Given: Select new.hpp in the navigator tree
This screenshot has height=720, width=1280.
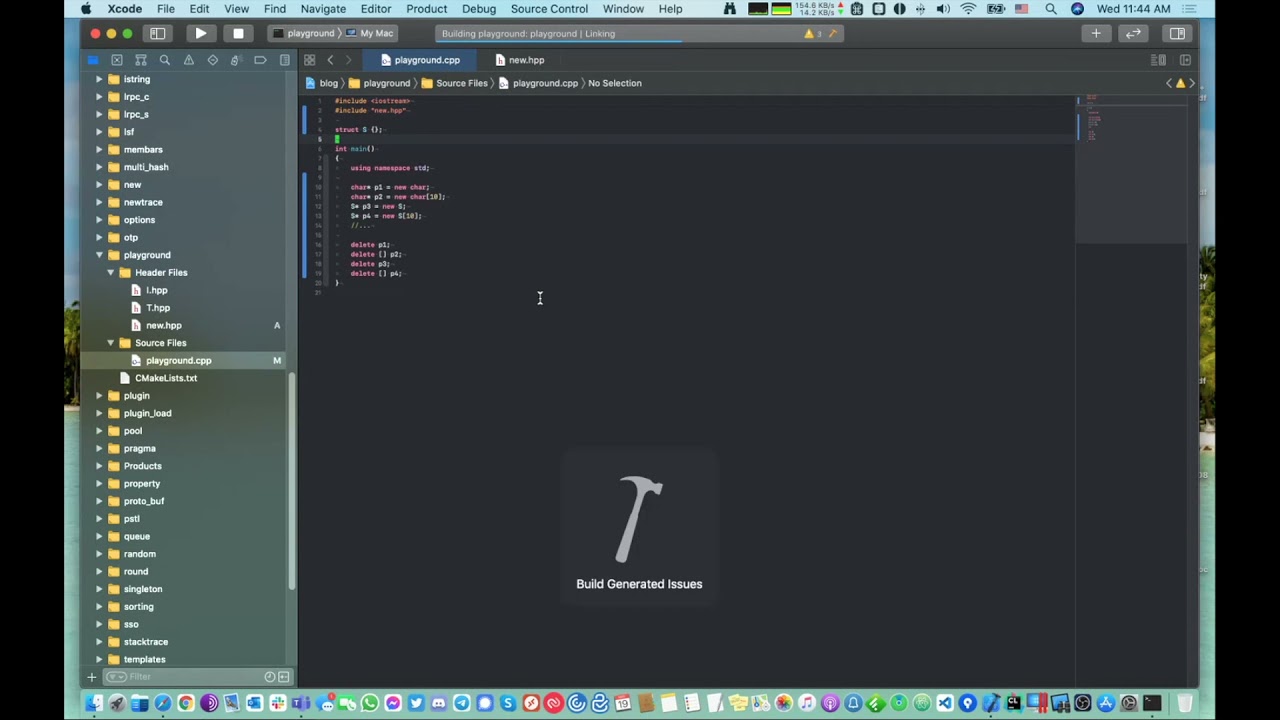Looking at the screenshot, I should coord(164,325).
